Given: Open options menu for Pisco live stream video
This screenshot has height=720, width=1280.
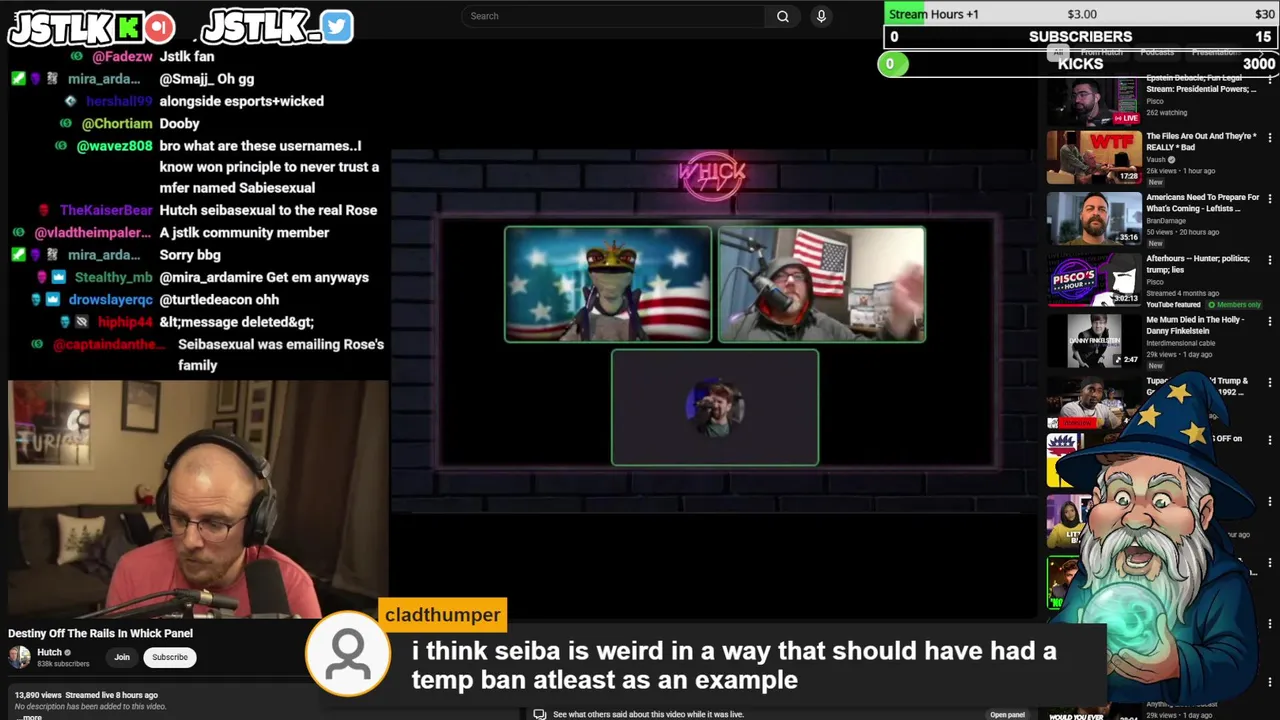Looking at the screenshot, I should click(1271, 77).
